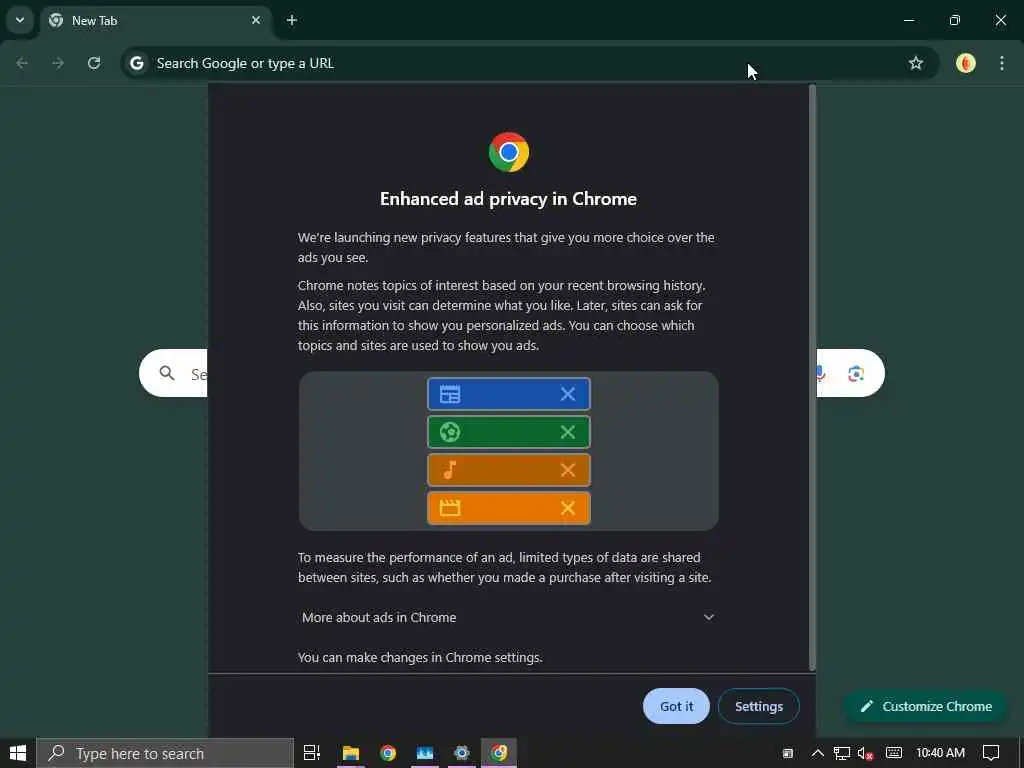Click the green soccer topic icon
Viewport: 1024px width, 768px height.
[450, 432]
